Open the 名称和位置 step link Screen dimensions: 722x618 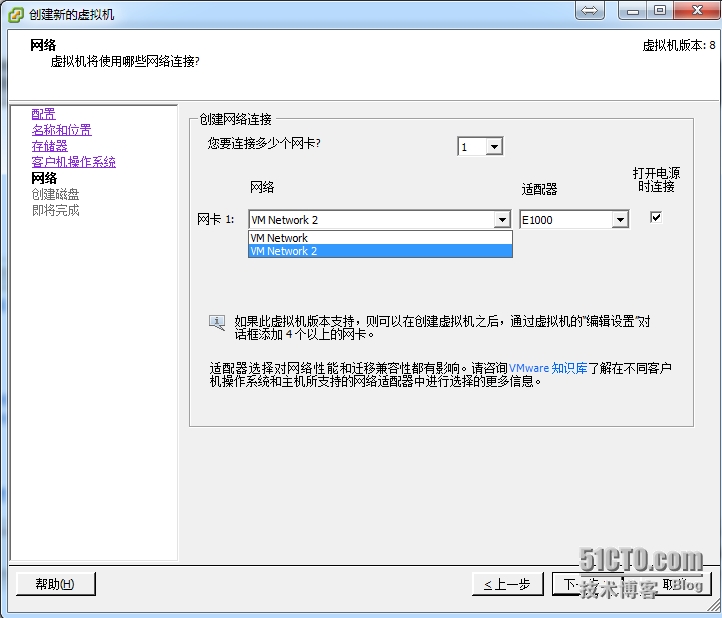pyautogui.click(x=62, y=130)
